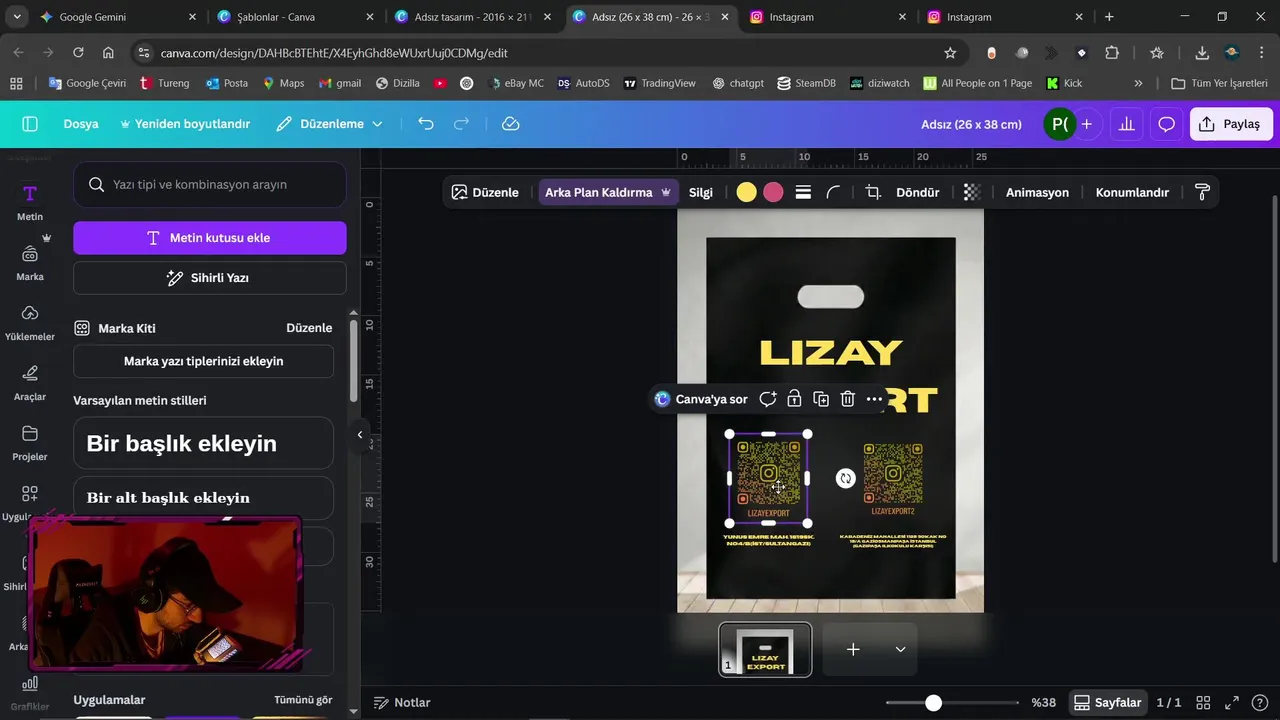Open the transparency checkerboard icon
This screenshot has width=1280, height=720.
972,192
